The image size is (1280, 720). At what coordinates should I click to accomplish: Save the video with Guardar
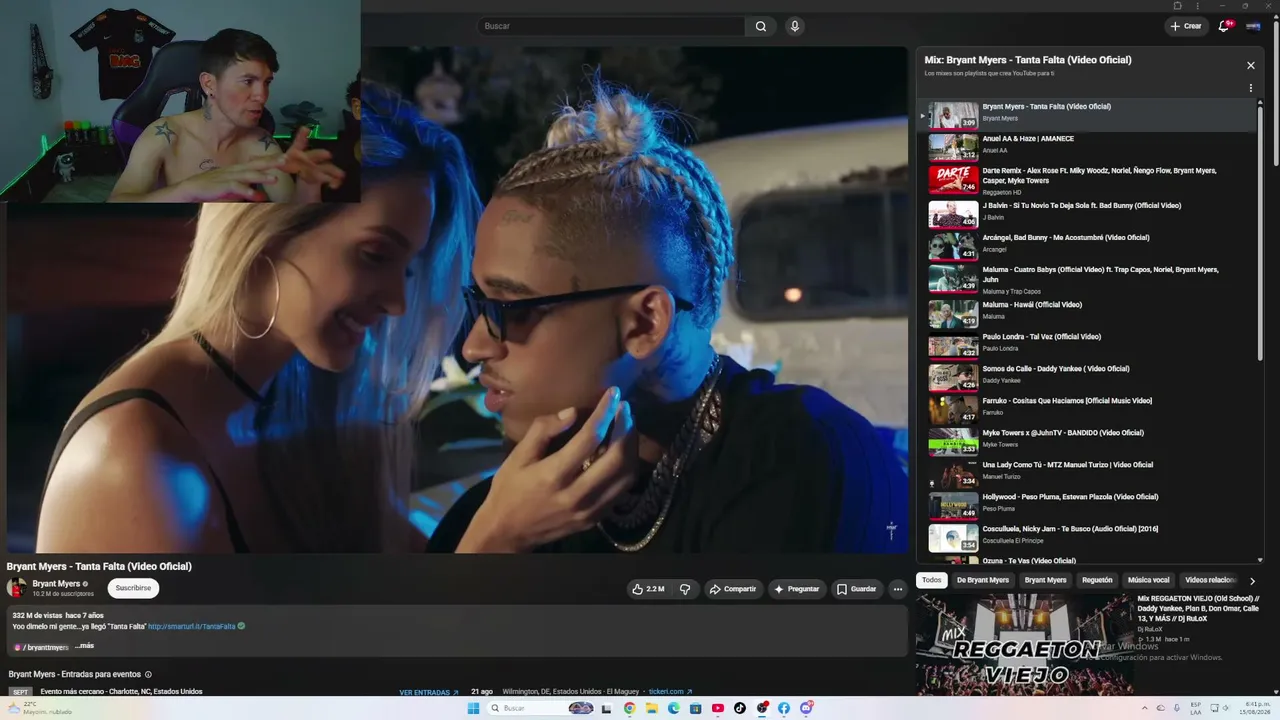(x=857, y=589)
